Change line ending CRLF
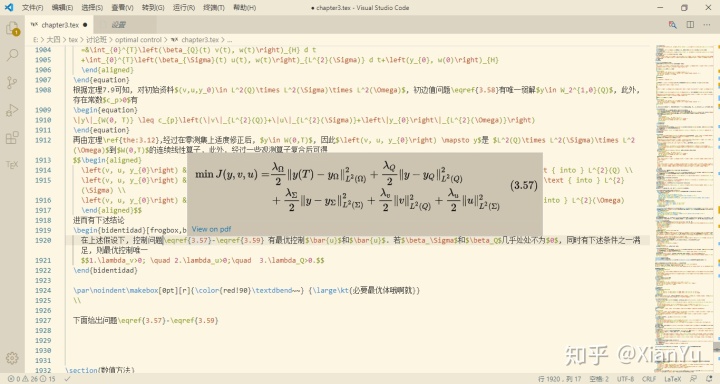Screen dimensions: 720x384 (x=649, y=379)
